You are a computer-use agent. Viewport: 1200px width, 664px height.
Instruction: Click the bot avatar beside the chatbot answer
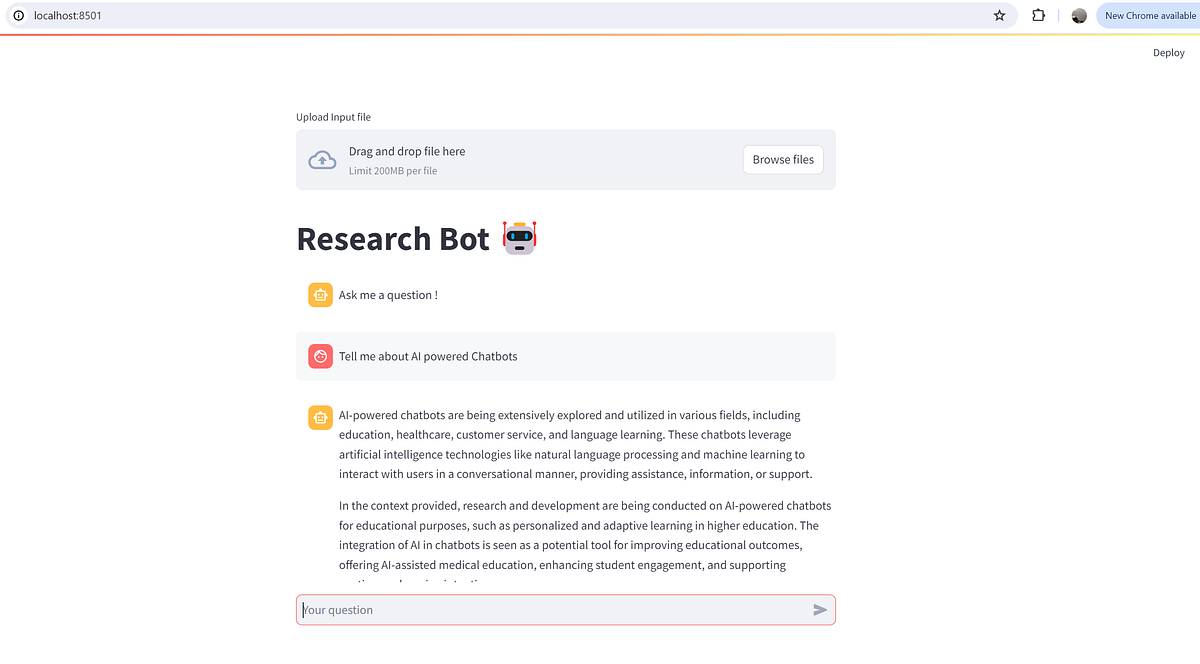click(320, 417)
